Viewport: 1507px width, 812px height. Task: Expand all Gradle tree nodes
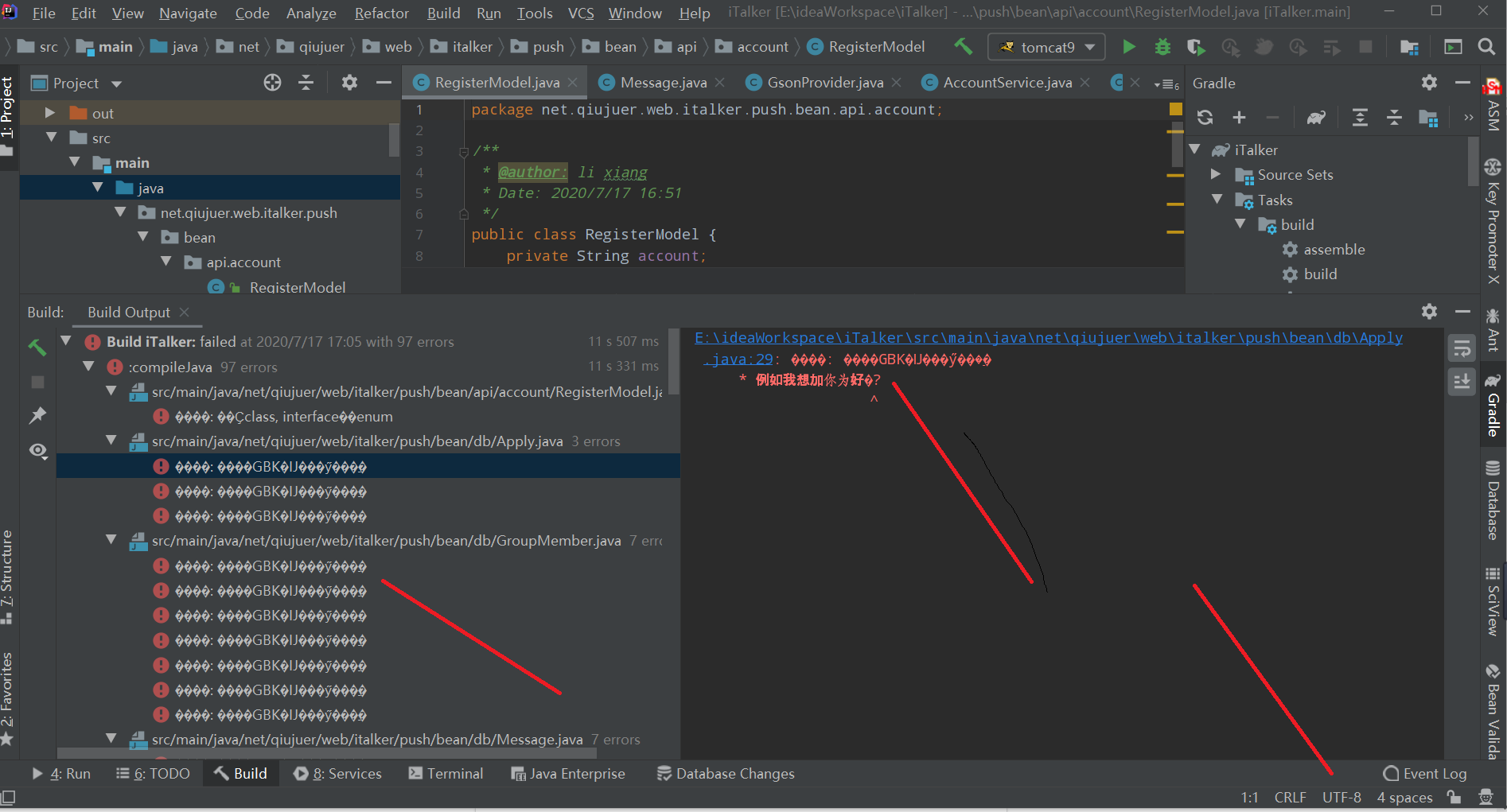(1360, 118)
